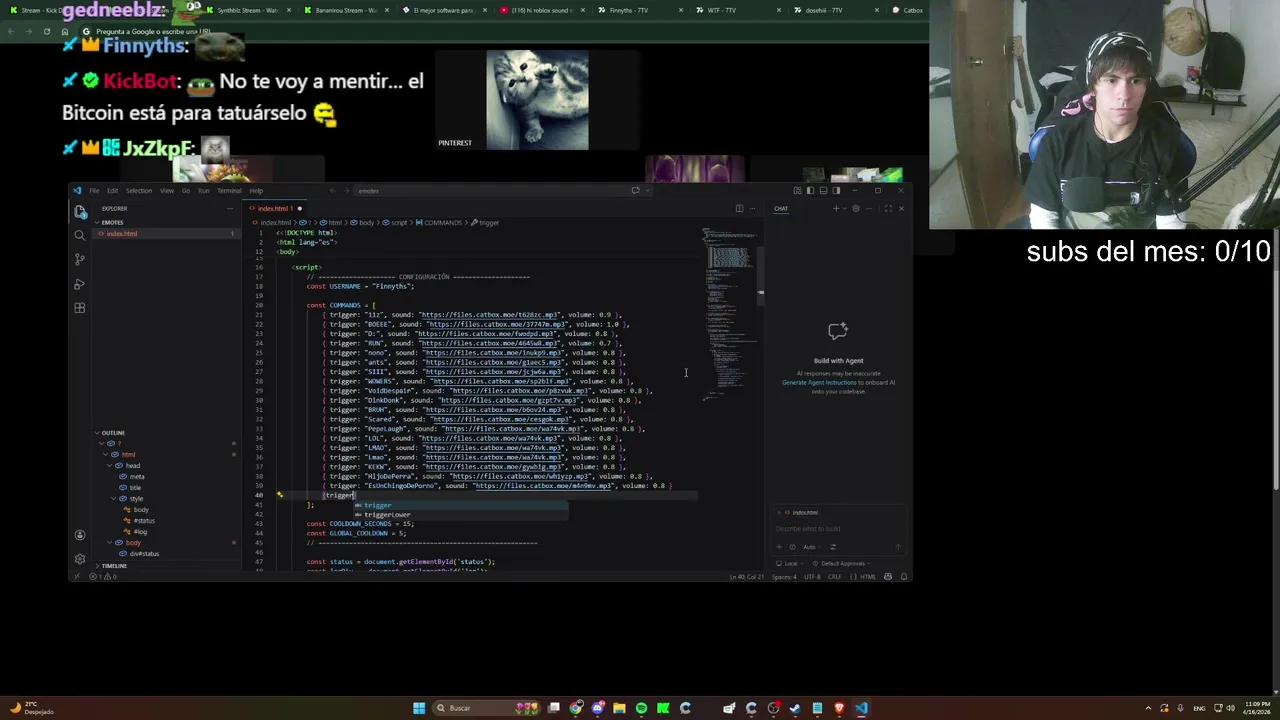Open the Windows Start menu
Image resolution: width=1280 pixels, height=720 pixels.
419,708
